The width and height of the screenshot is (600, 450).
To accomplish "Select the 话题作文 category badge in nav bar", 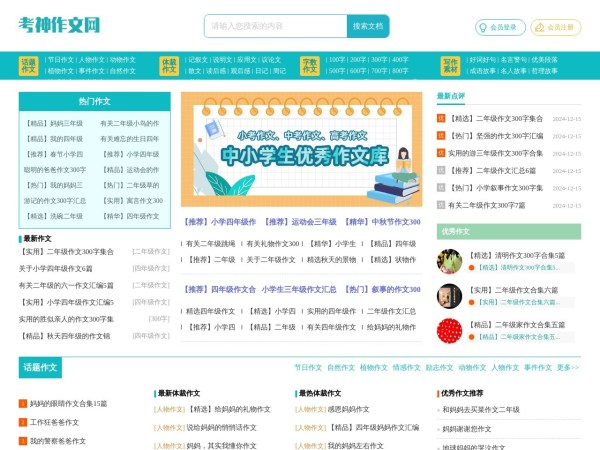I will click(x=29, y=65).
